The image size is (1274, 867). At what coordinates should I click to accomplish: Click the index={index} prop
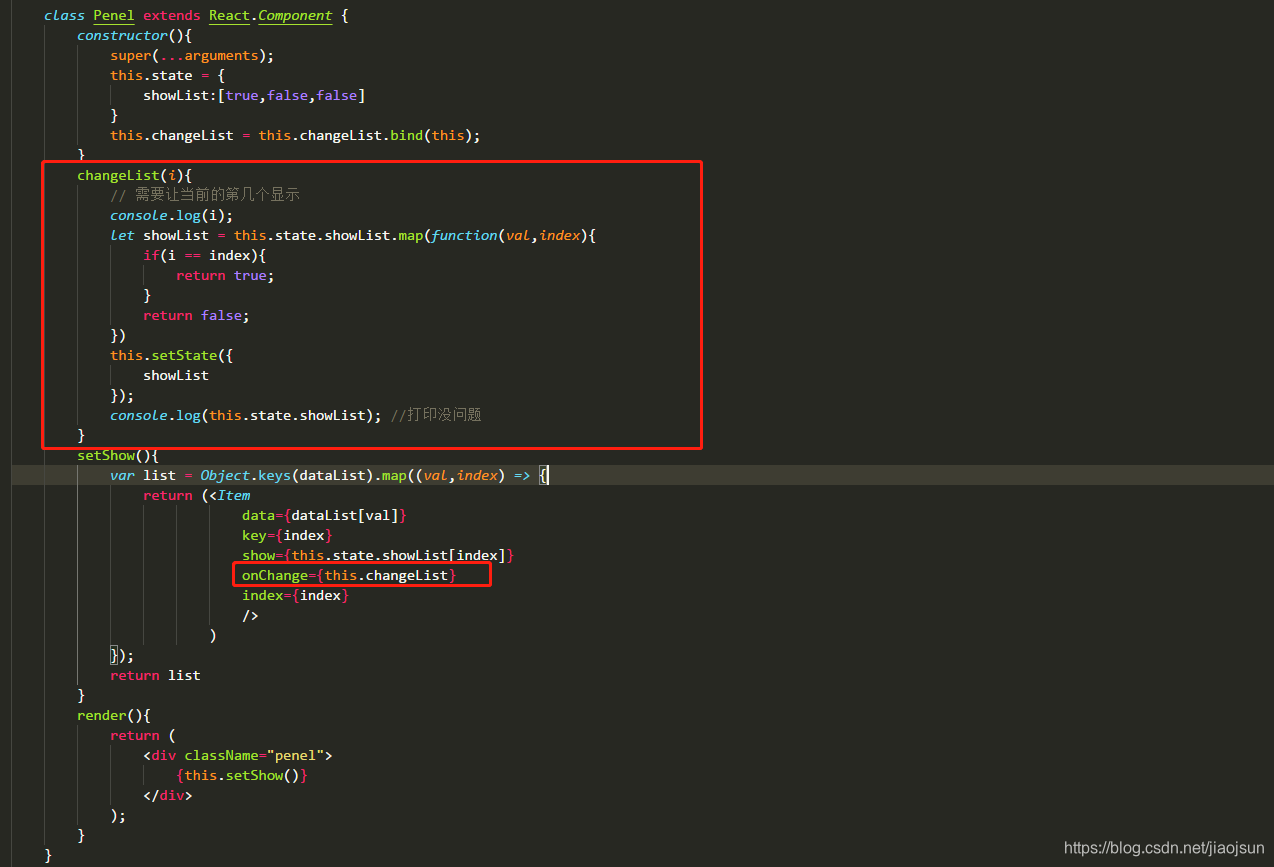point(295,596)
